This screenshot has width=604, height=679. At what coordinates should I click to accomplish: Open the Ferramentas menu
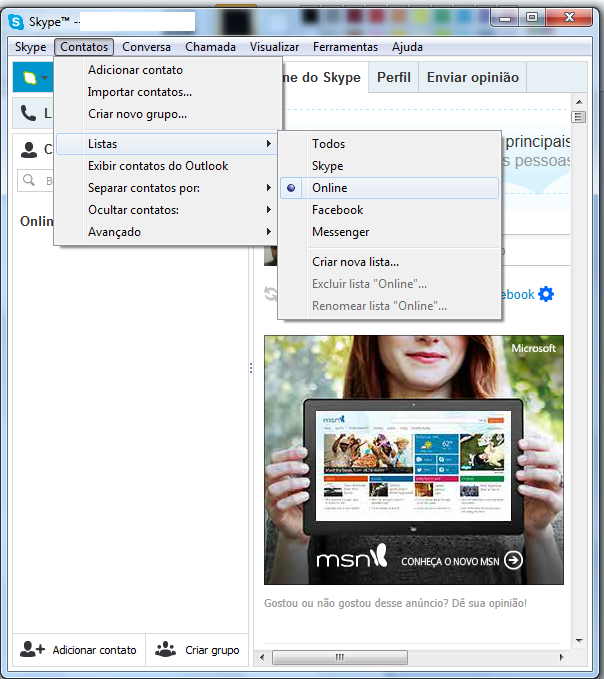(346, 47)
